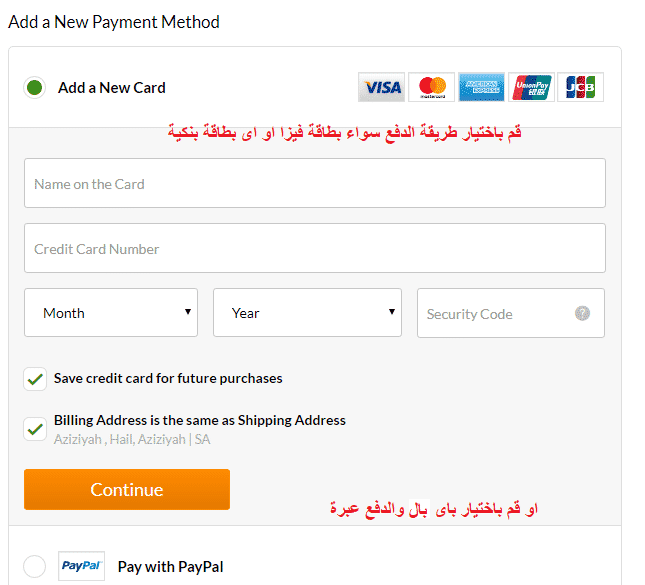Click the JCB card icon
The image size is (645, 585).
click(x=580, y=87)
